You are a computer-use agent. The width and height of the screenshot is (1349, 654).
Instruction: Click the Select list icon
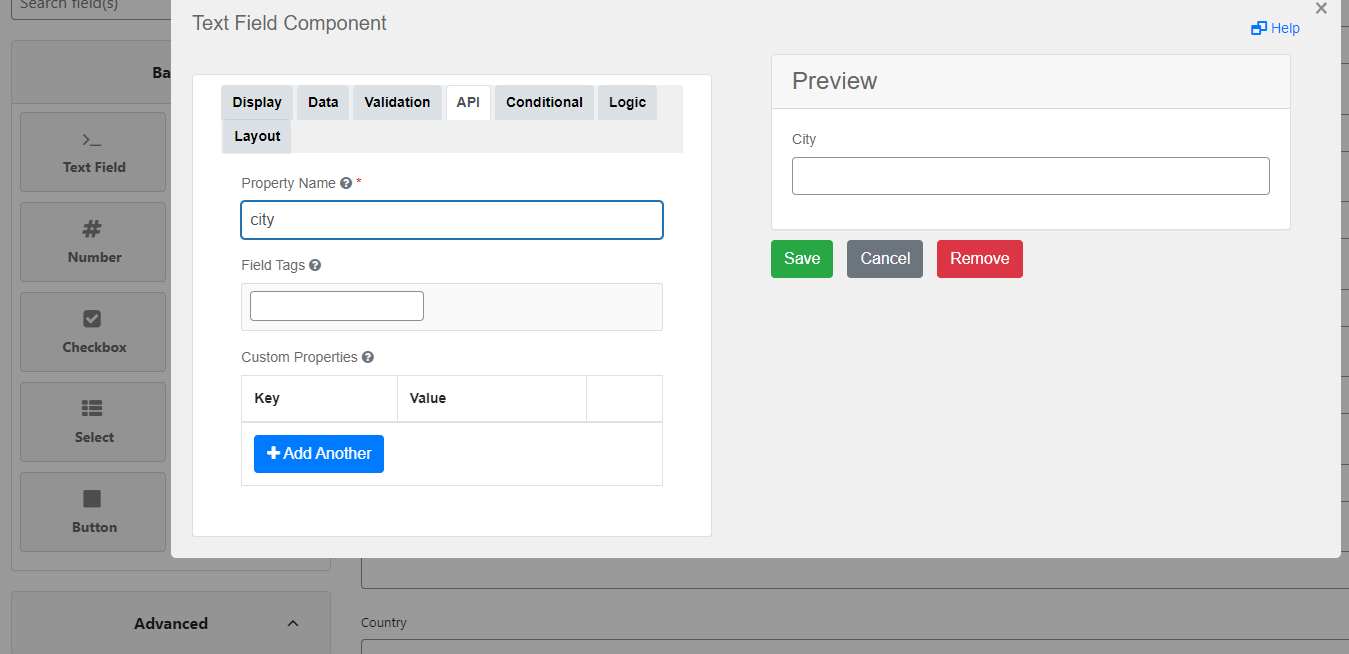click(92, 409)
